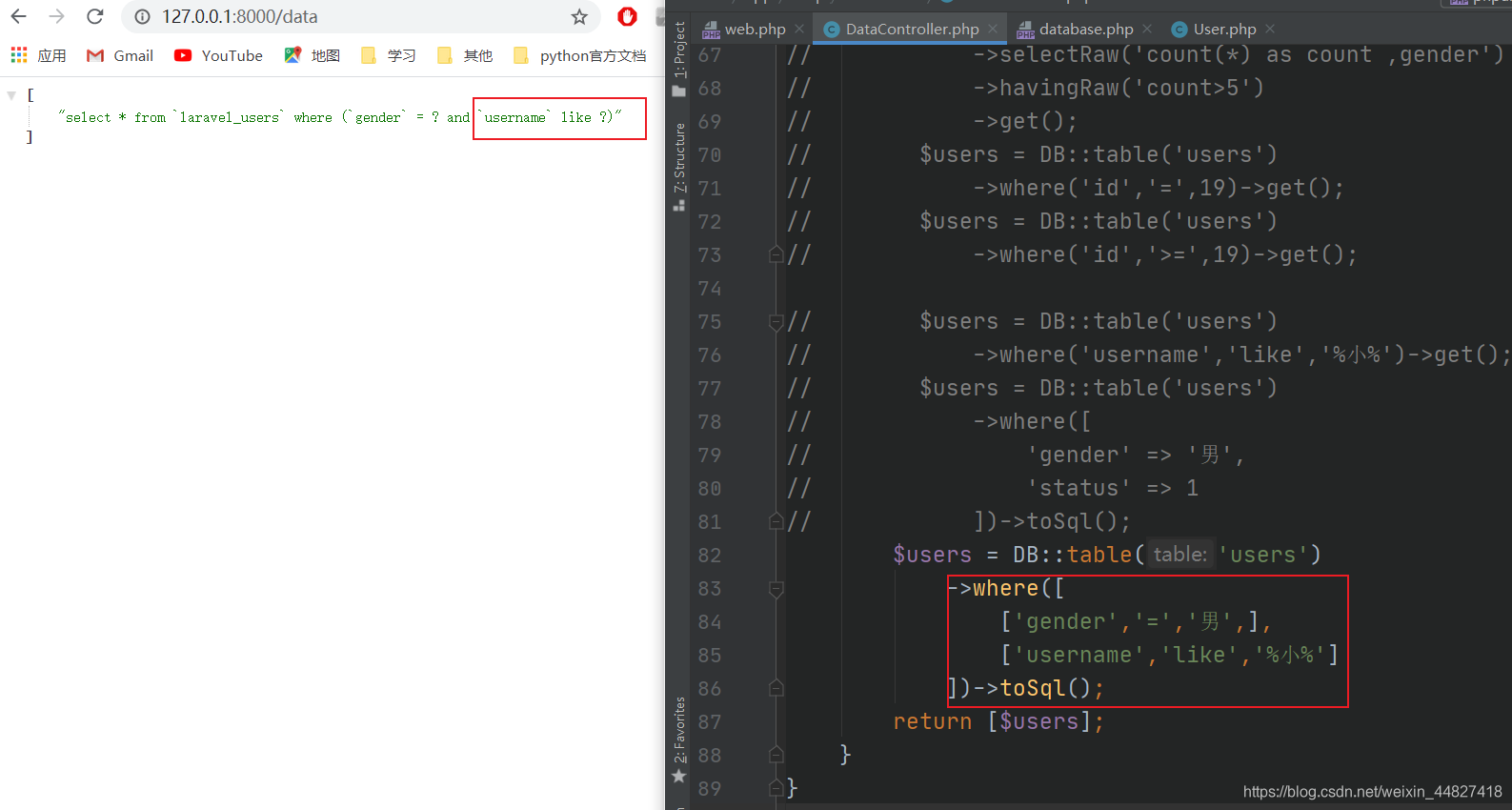
Task: Toggle the fold marker at line 75
Action: 776,322
